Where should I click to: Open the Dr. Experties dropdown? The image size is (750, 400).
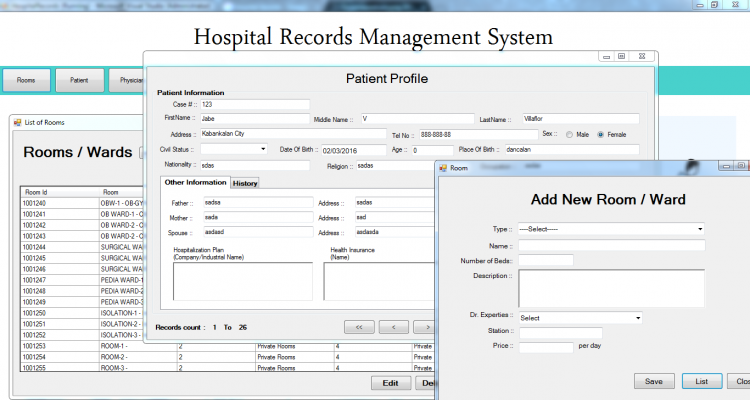638,318
